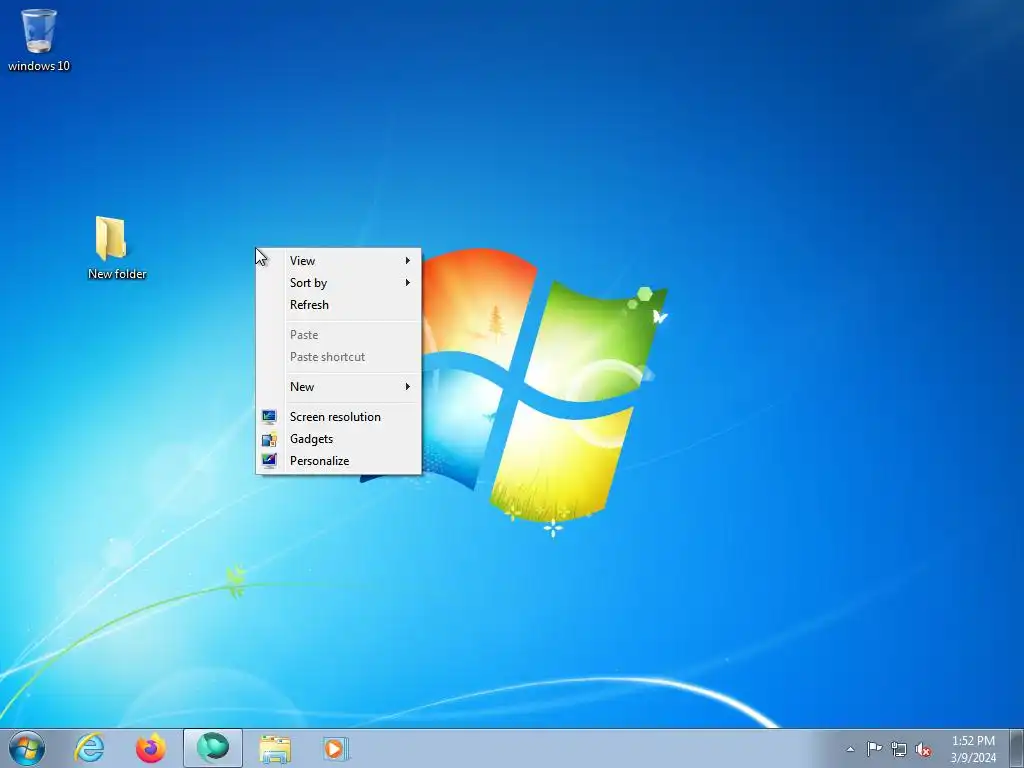1024x768 pixels.
Task: Launch Windows Media Player from taskbar
Action: (336, 748)
